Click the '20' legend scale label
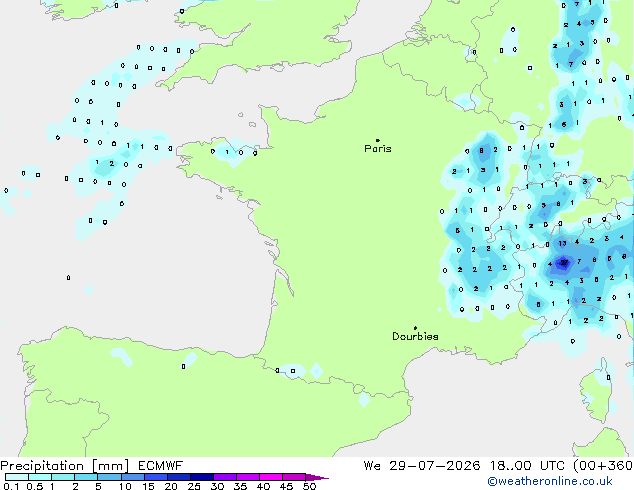634x490 pixels. [171, 486]
